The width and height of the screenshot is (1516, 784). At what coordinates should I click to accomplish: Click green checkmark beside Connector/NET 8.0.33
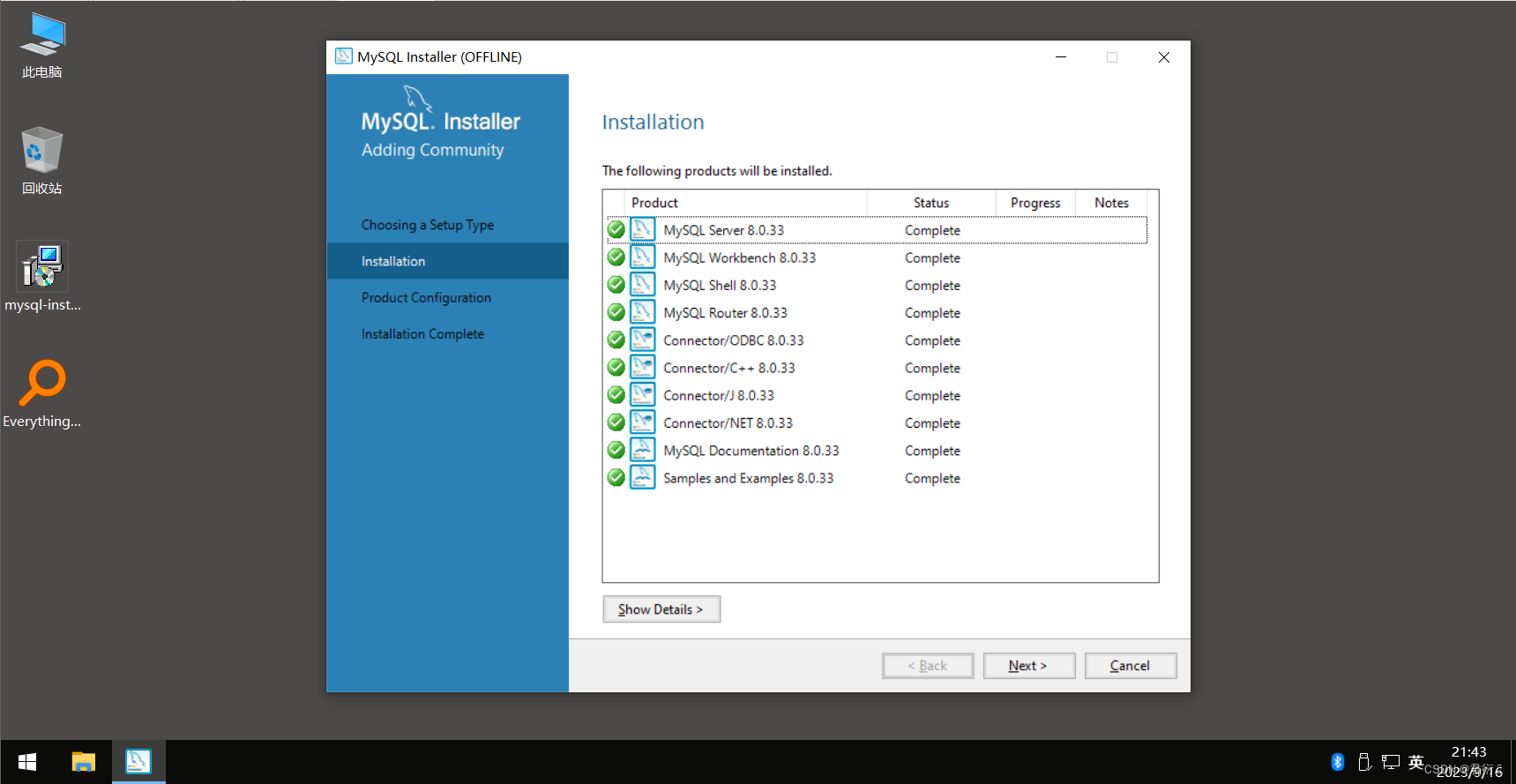pos(616,422)
